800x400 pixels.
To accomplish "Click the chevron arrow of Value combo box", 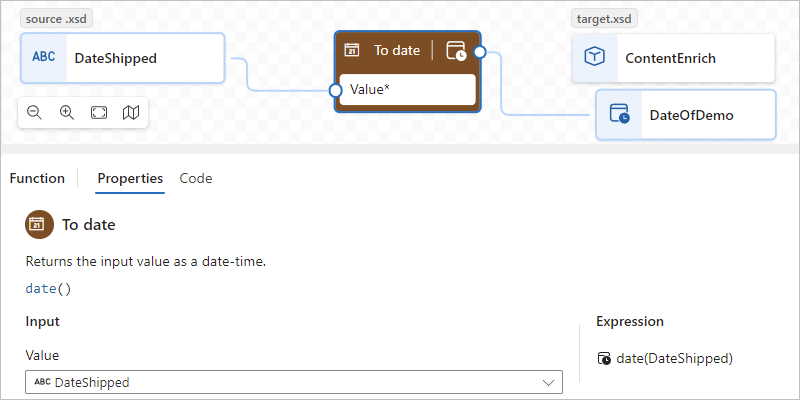I will 549,383.
